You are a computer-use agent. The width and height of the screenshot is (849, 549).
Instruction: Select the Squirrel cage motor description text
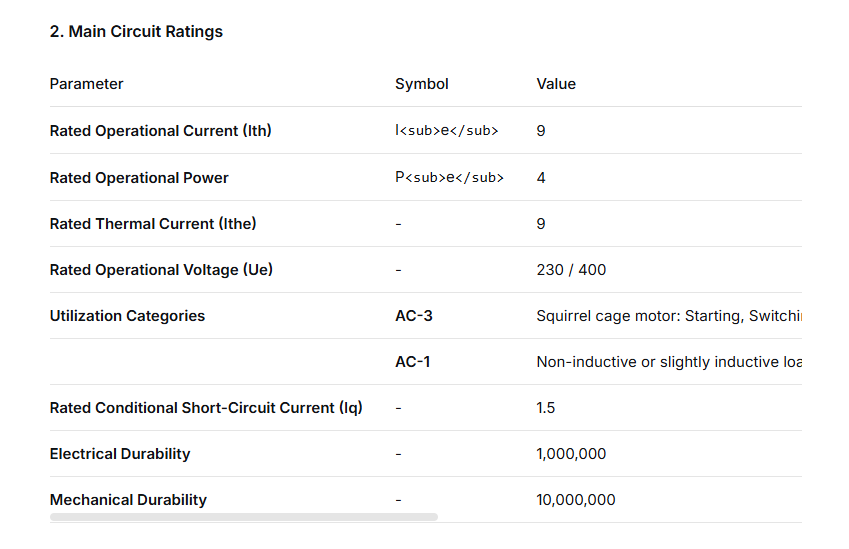[668, 316]
